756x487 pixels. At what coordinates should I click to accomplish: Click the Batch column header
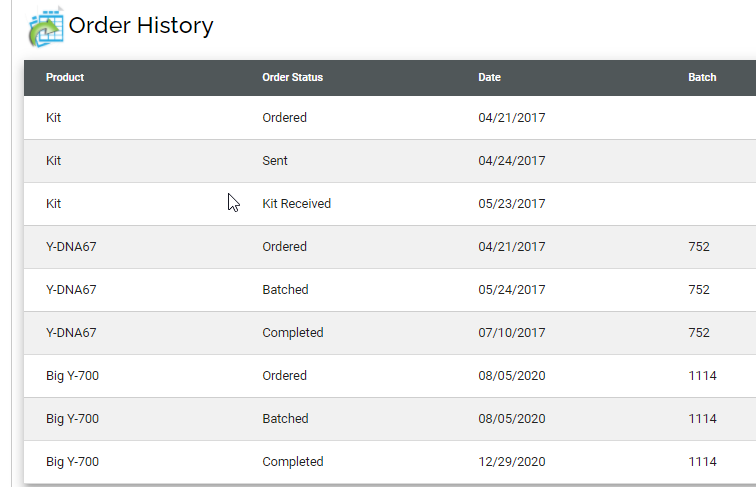pyautogui.click(x=702, y=78)
